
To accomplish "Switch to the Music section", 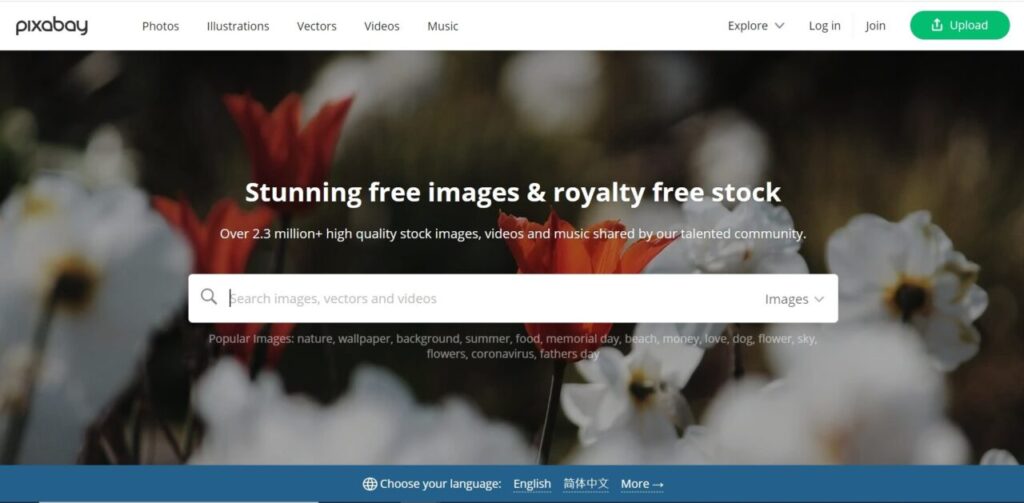I will [443, 26].
